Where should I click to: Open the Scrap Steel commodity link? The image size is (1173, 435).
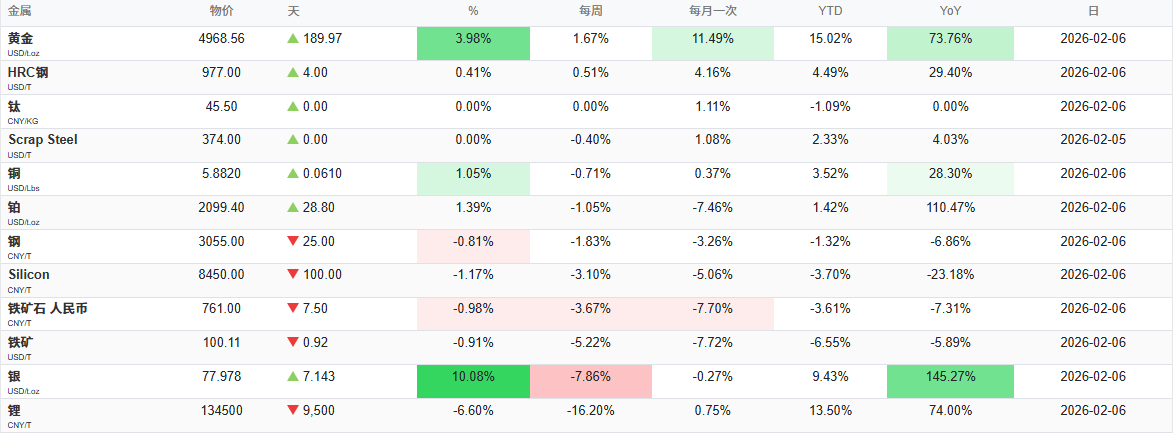(x=43, y=140)
